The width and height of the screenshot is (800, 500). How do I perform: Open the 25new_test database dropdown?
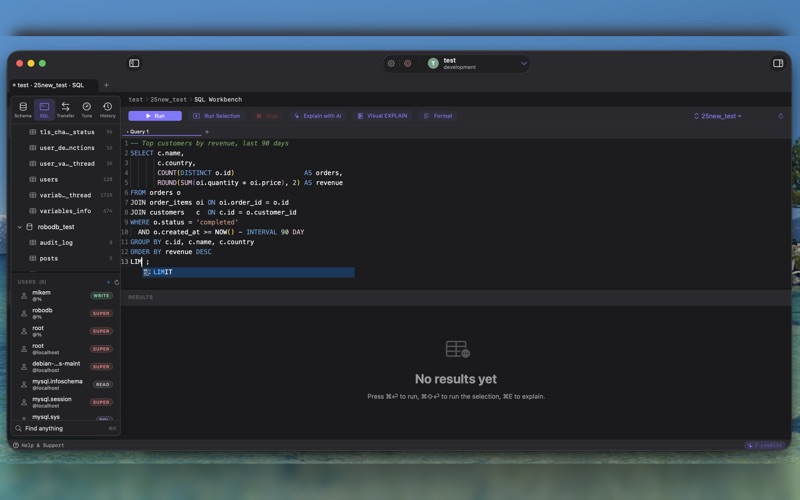(x=717, y=116)
